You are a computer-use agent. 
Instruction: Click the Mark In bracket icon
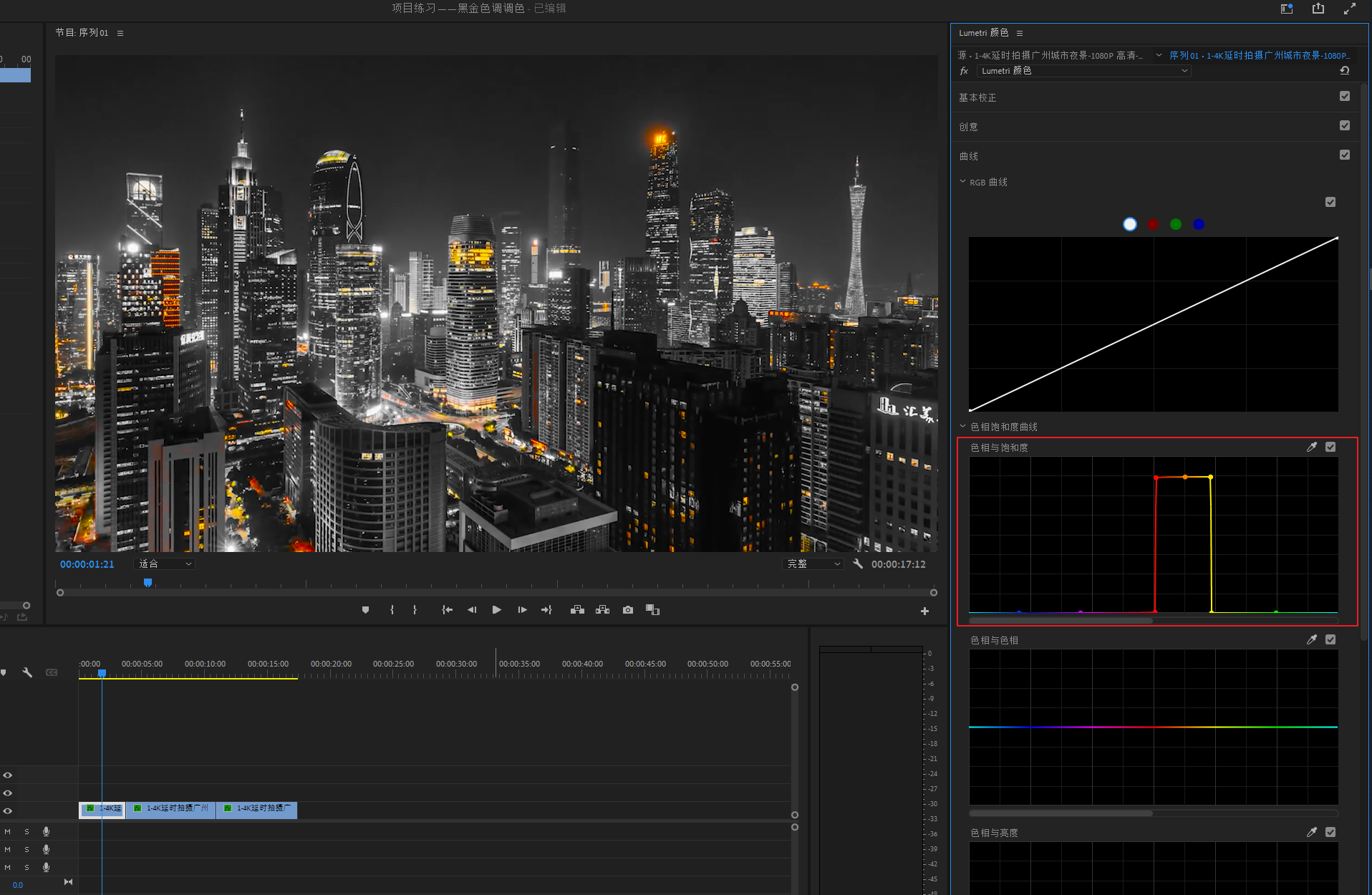pyautogui.click(x=392, y=610)
